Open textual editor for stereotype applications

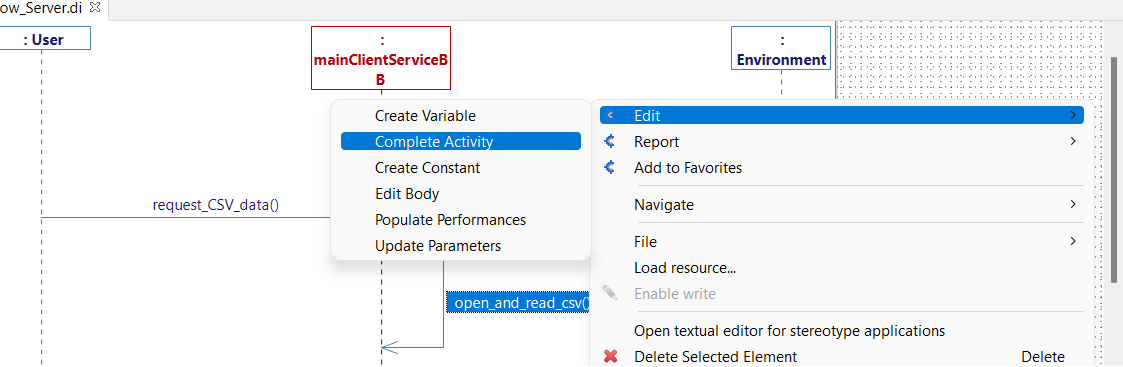pyautogui.click(x=842, y=330)
